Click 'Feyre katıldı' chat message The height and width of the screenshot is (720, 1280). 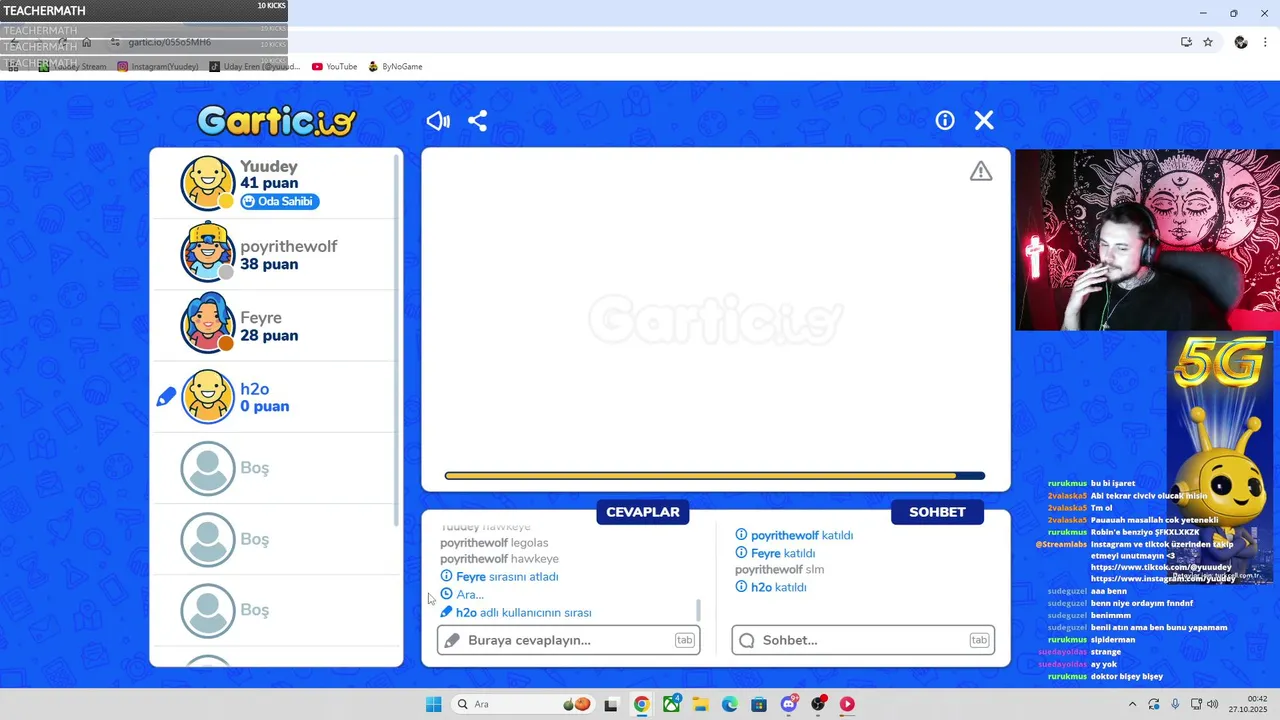tap(775, 554)
